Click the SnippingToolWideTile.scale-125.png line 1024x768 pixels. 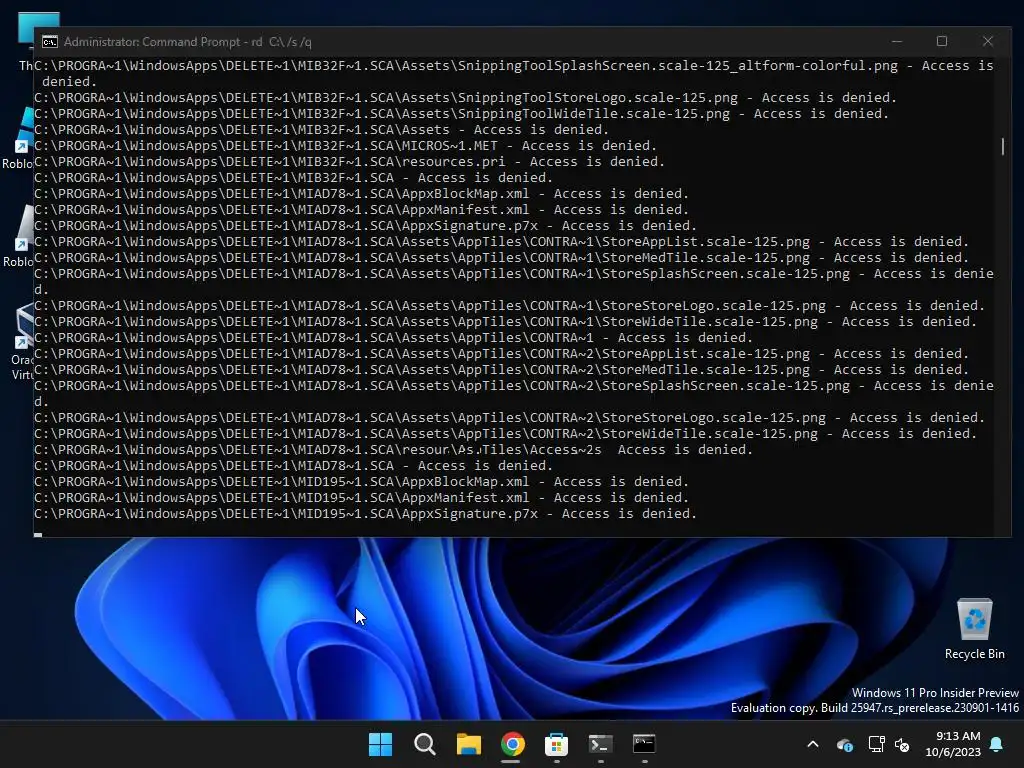462,114
